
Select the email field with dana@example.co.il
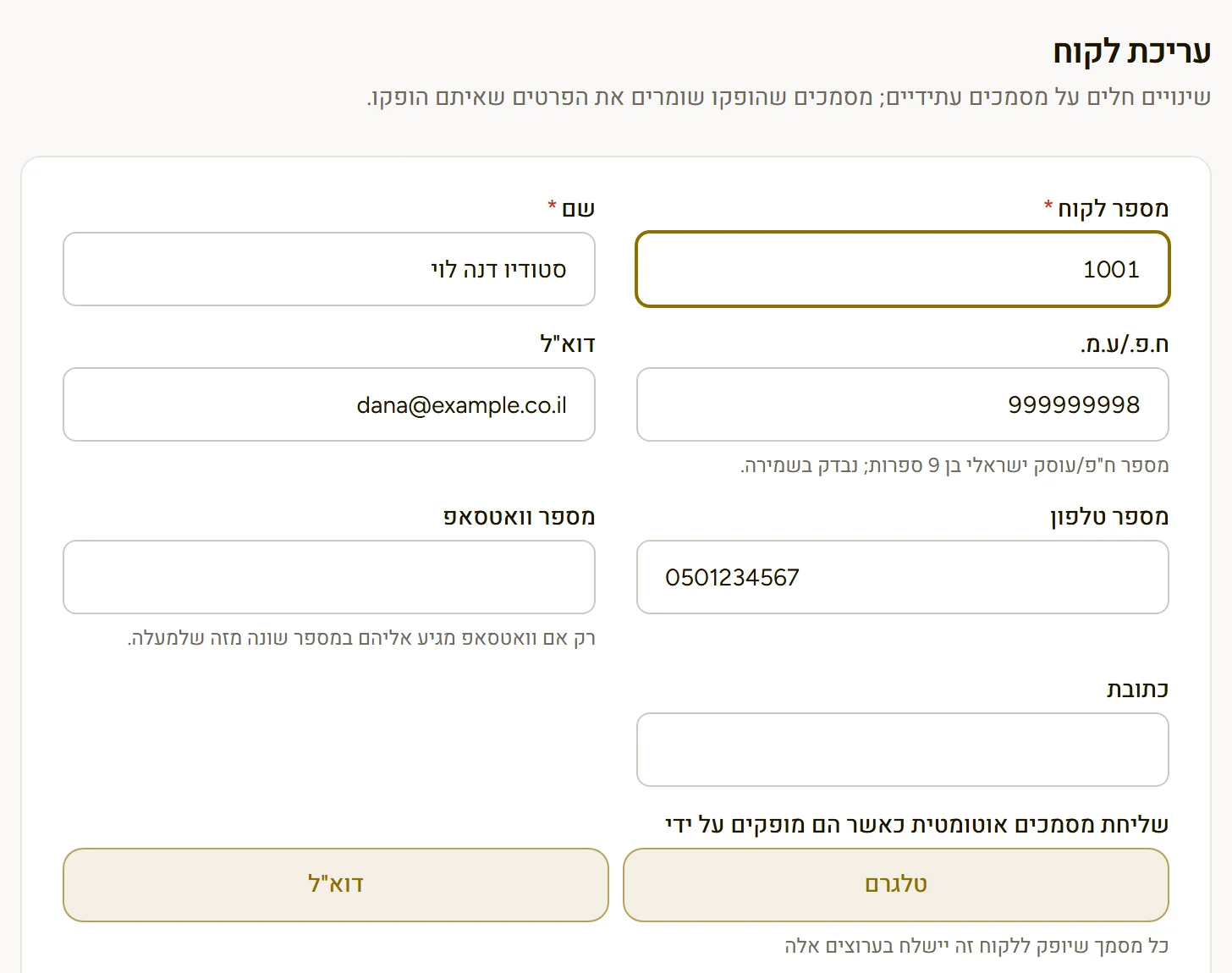point(329,404)
